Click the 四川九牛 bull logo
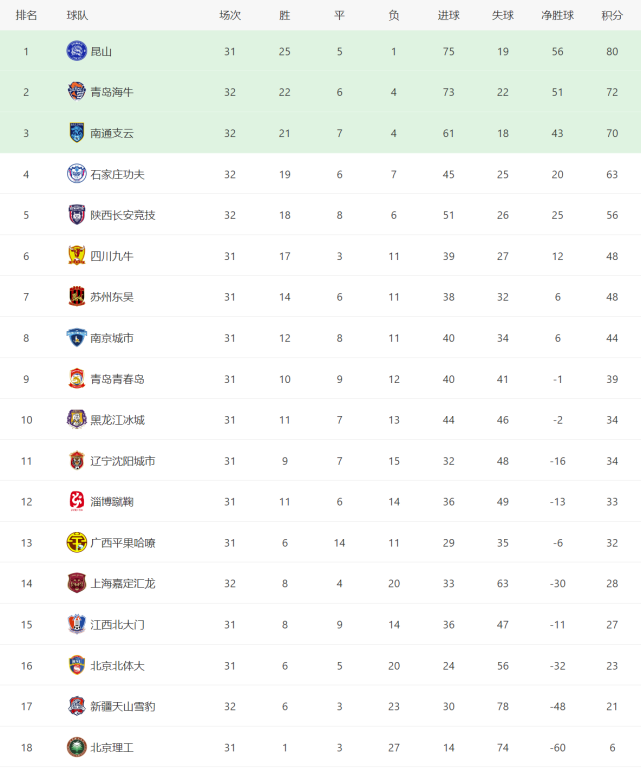This screenshot has height=779, width=641. (x=77, y=255)
